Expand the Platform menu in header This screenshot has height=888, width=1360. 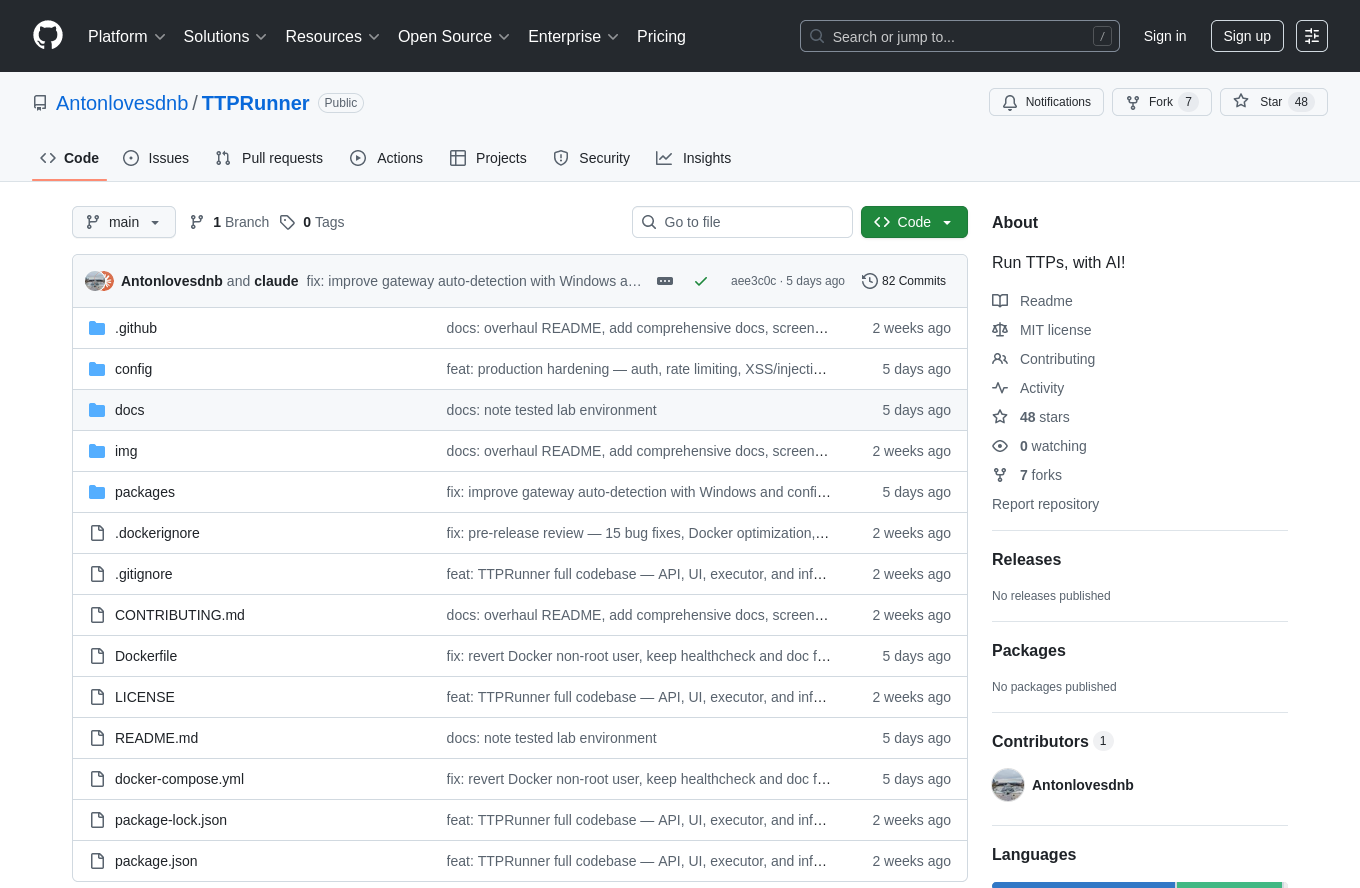pos(127,36)
